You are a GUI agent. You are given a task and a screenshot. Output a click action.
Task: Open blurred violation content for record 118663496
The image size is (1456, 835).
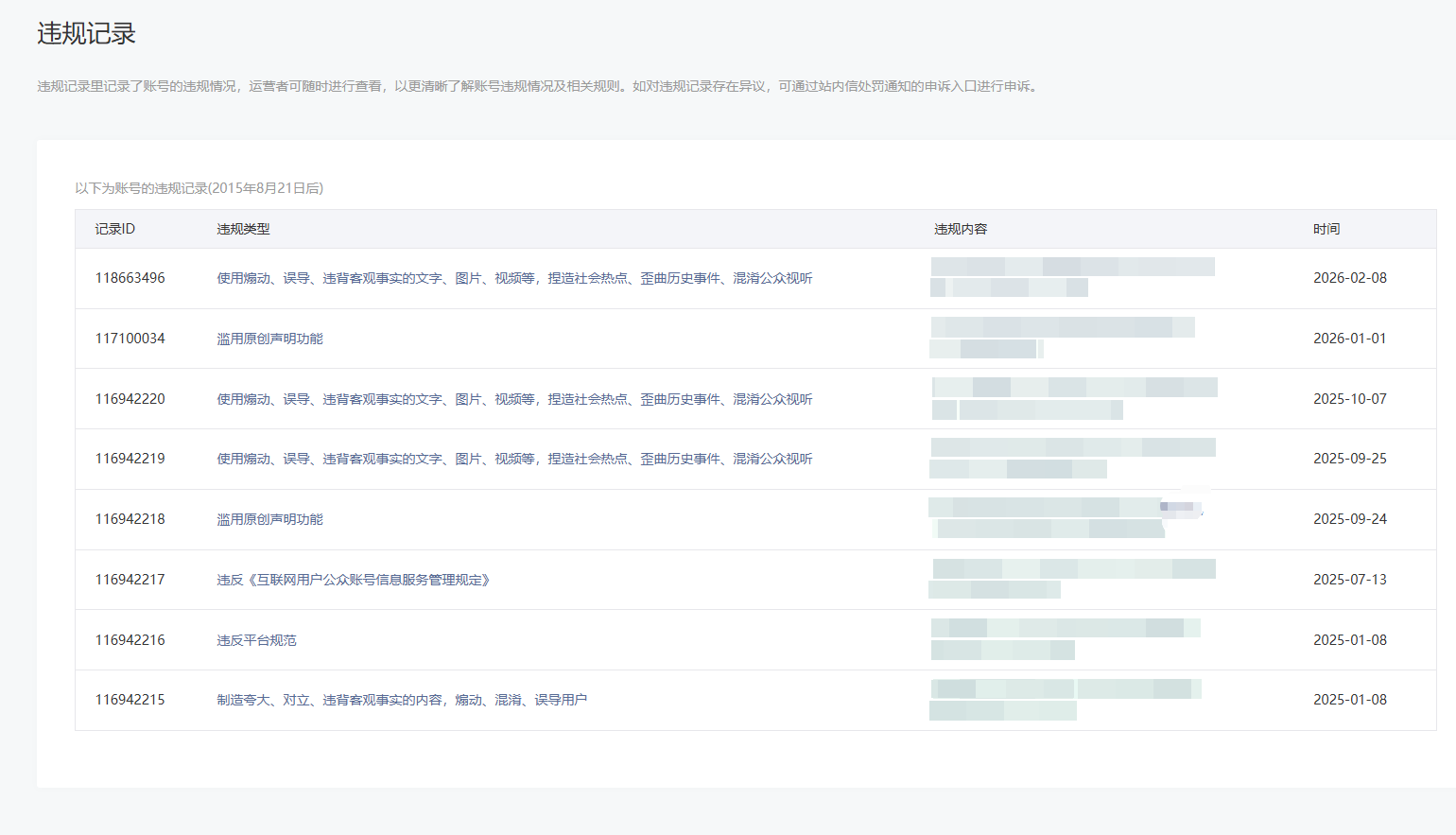coord(1072,277)
